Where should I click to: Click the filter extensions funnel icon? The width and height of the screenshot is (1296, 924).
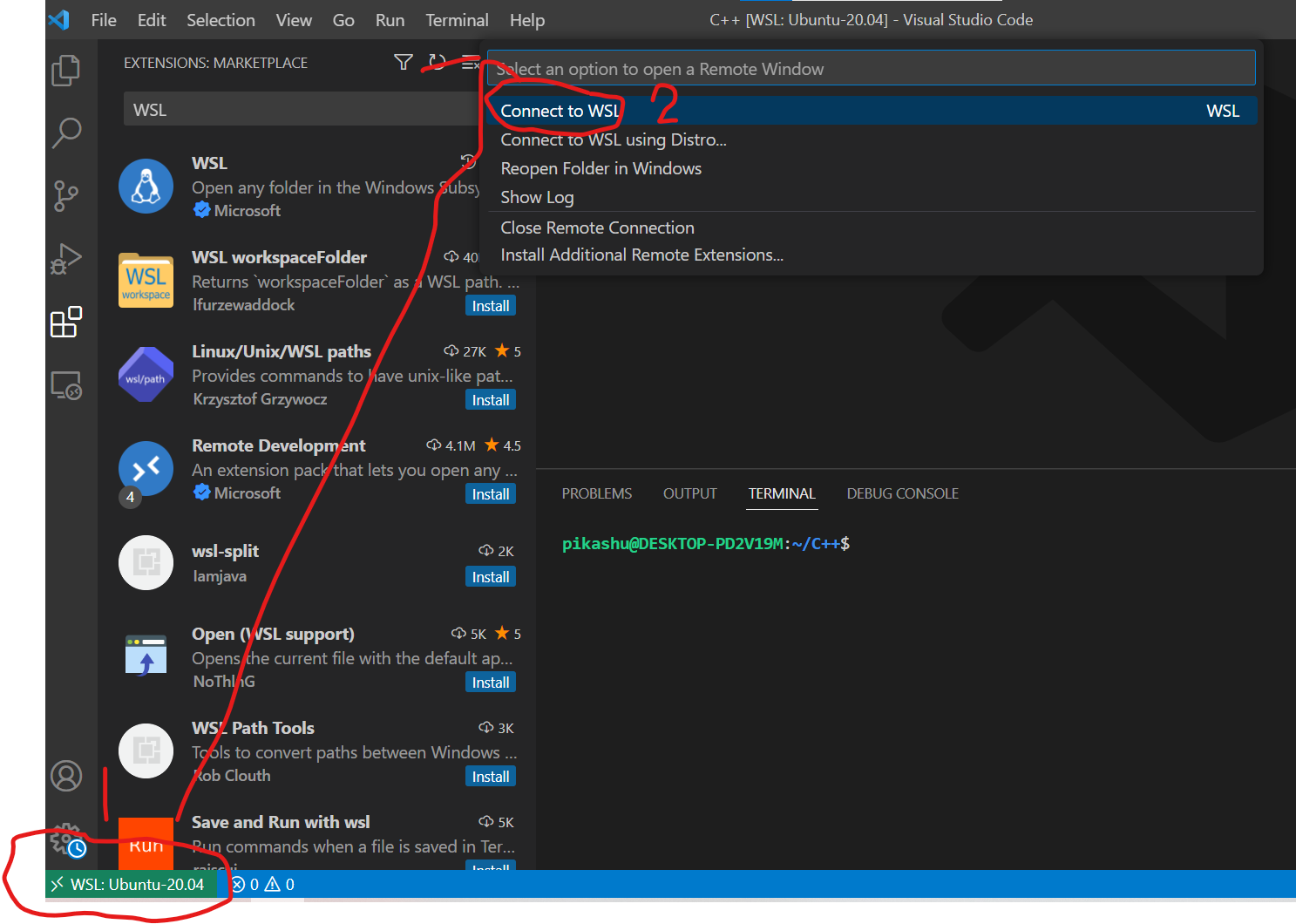(404, 62)
